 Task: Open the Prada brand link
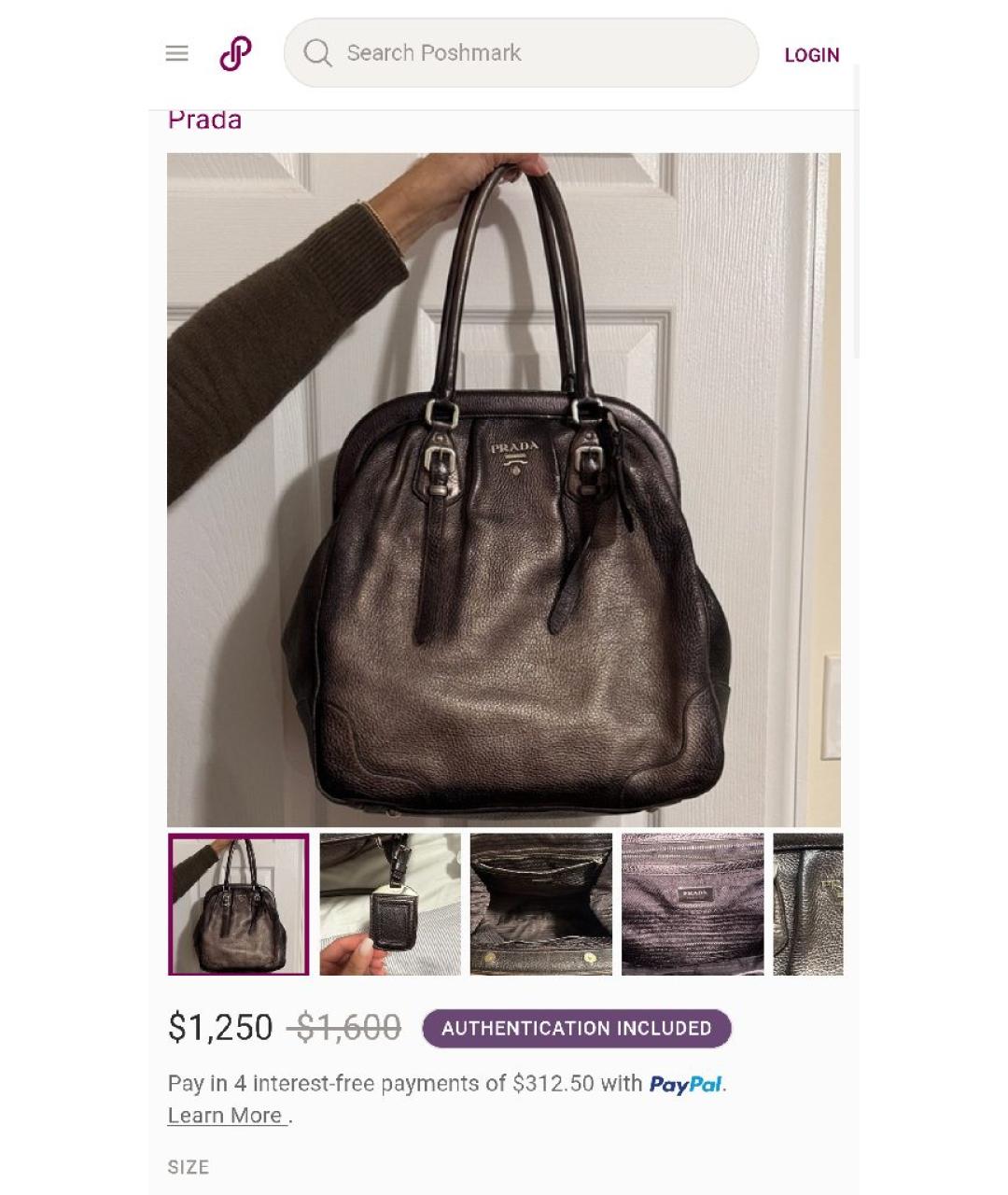point(204,120)
